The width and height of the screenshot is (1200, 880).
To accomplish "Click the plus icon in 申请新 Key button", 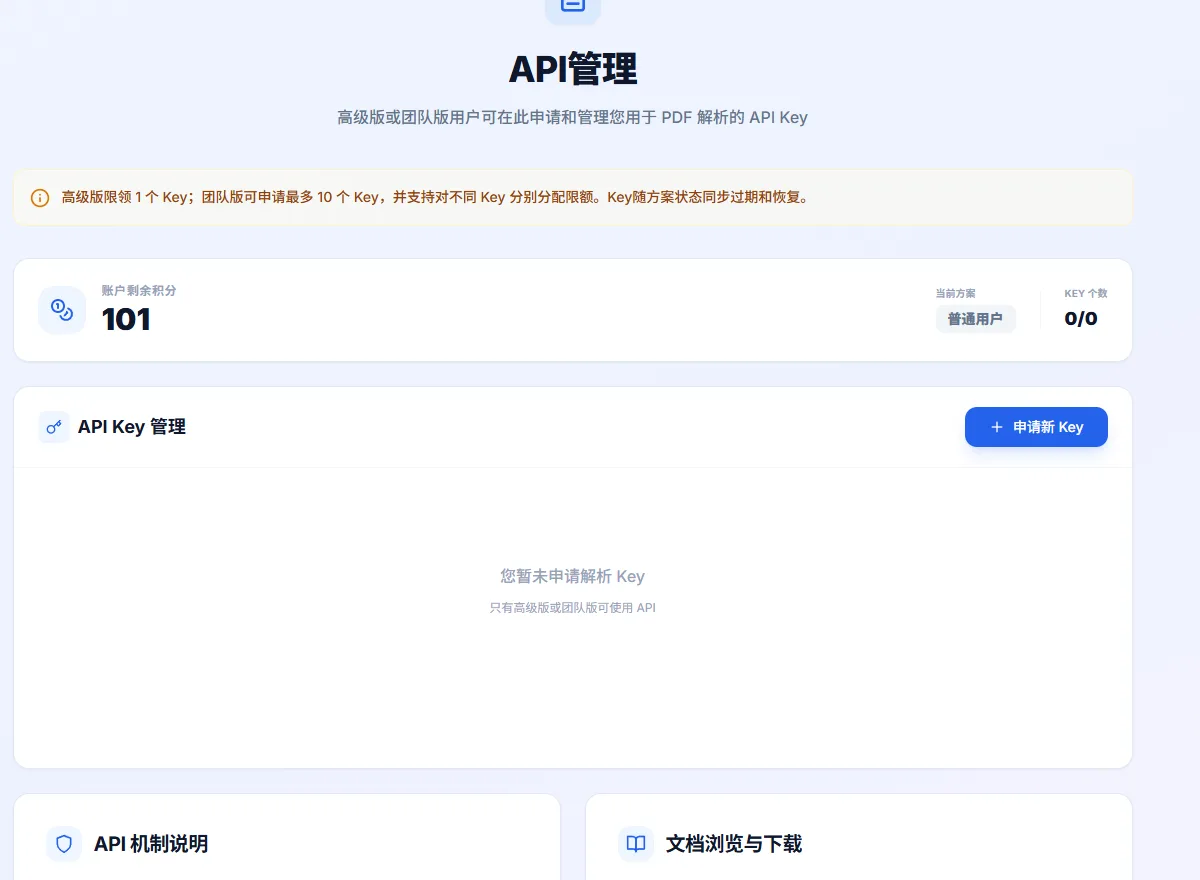I will (996, 427).
